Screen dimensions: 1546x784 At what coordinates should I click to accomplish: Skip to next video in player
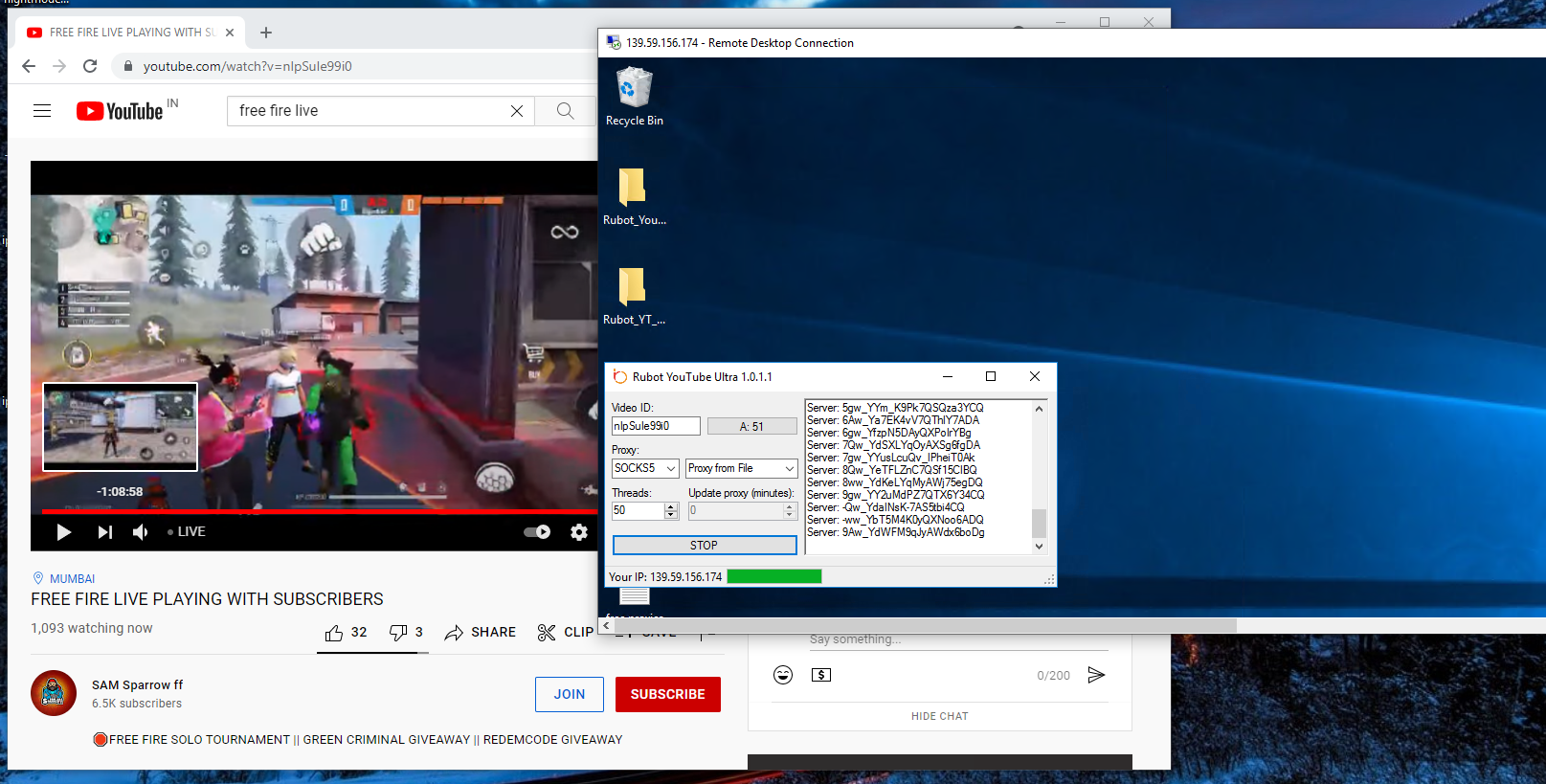104,532
